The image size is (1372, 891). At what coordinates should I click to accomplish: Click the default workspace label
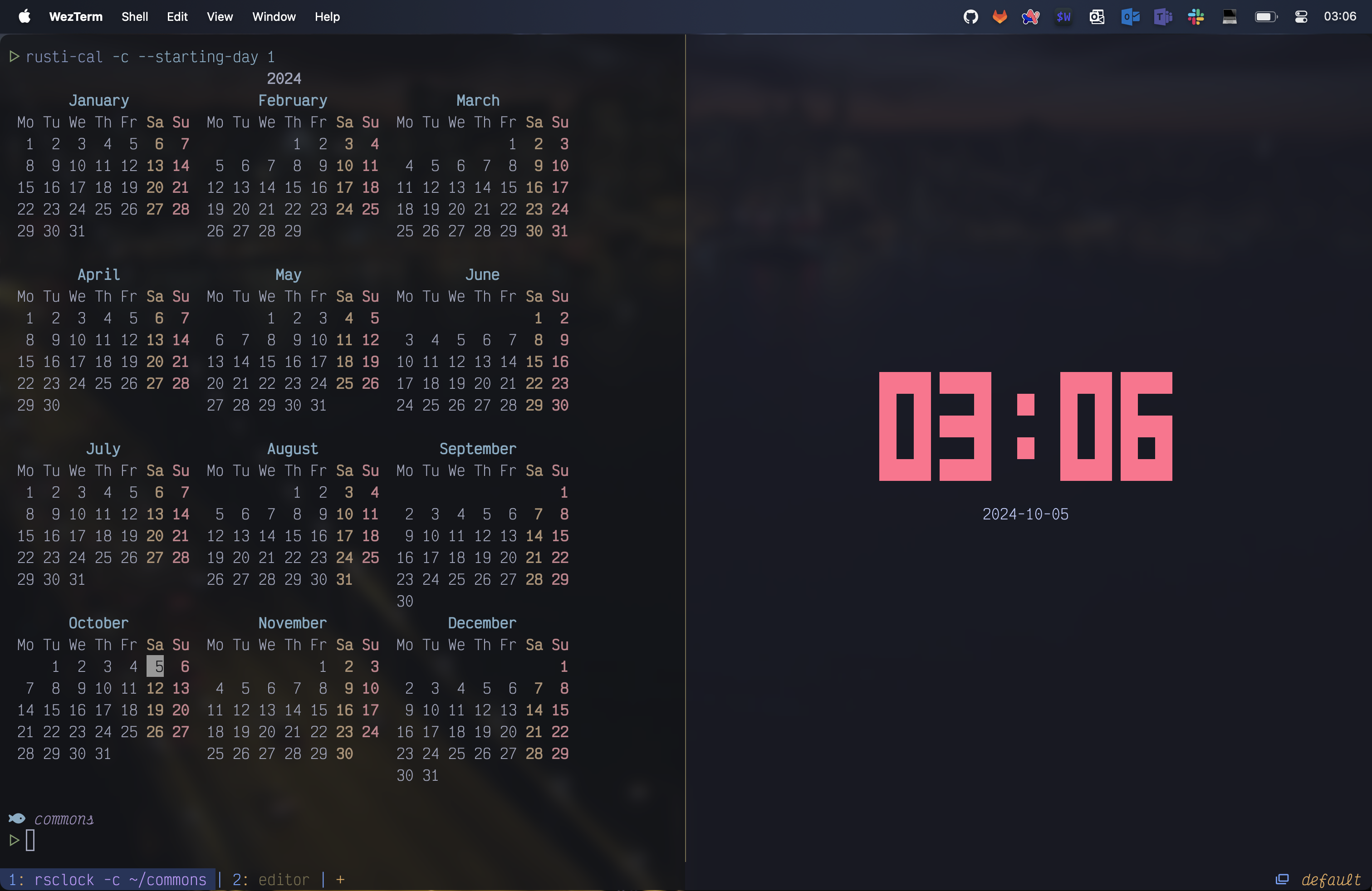[x=1331, y=880]
